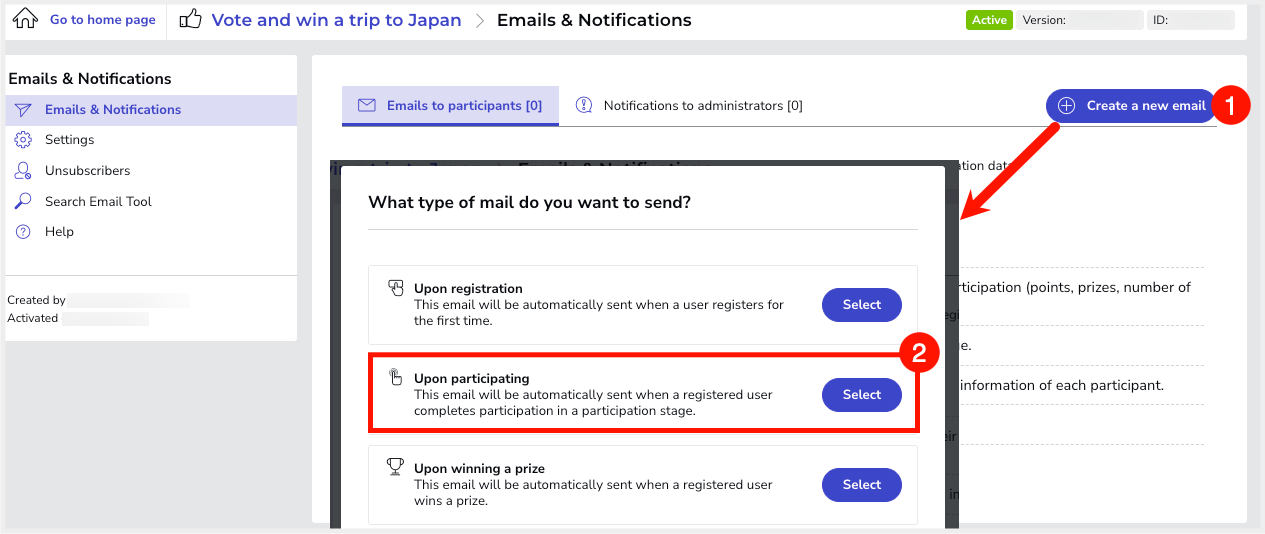Click the Upon registration hand icon
The image size is (1265, 534).
(x=396, y=288)
